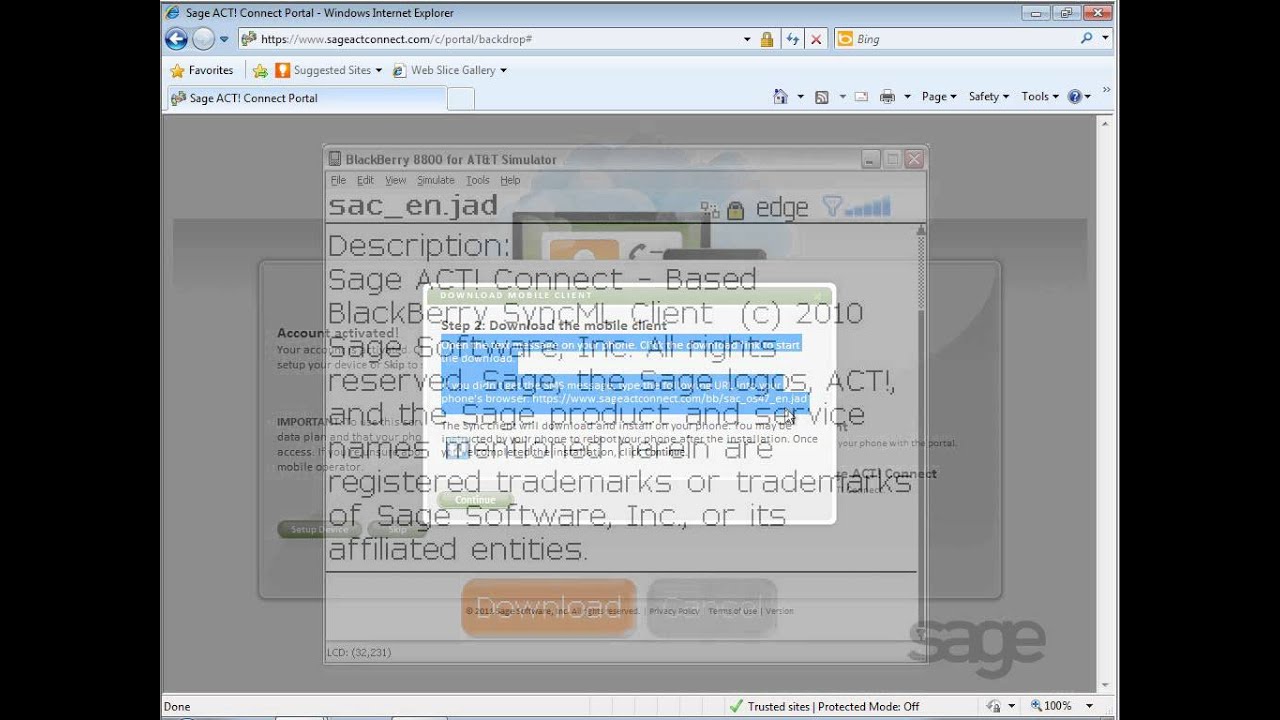Click the green Continue button in dialog
Image resolution: width=1280 pixels, height=720 pixels.
475,500
